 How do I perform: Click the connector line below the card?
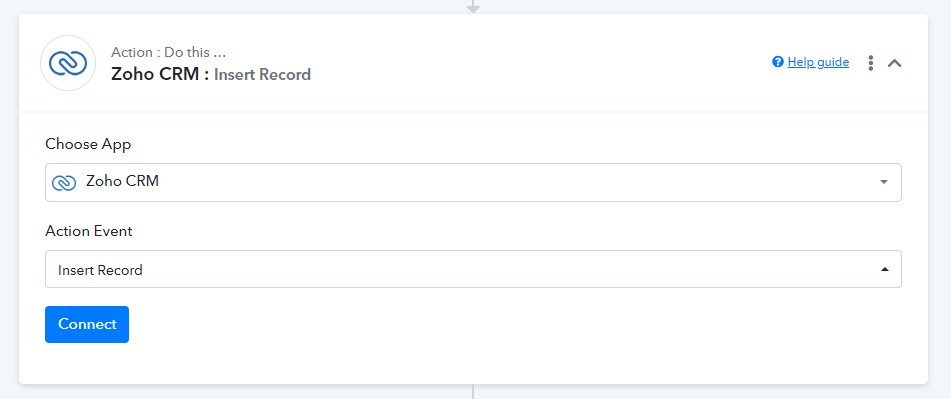(473, 392)
